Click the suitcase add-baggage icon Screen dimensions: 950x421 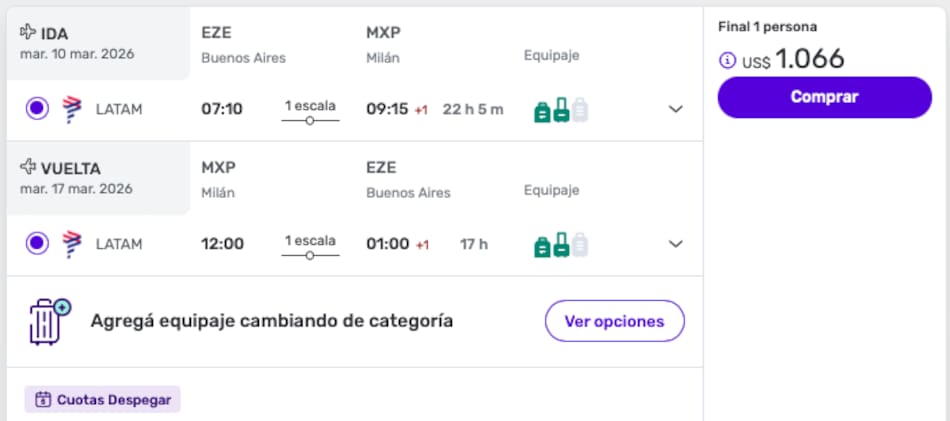pos(49,321)
